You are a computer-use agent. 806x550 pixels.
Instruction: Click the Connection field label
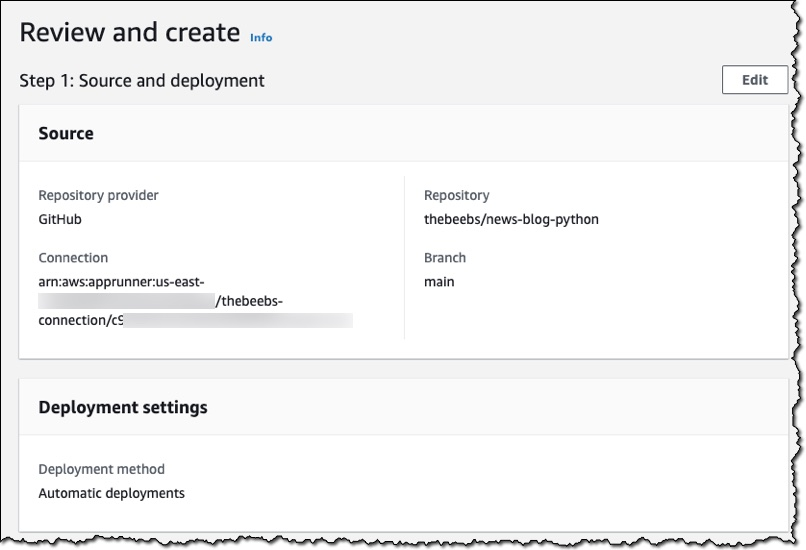coord(73,257)
